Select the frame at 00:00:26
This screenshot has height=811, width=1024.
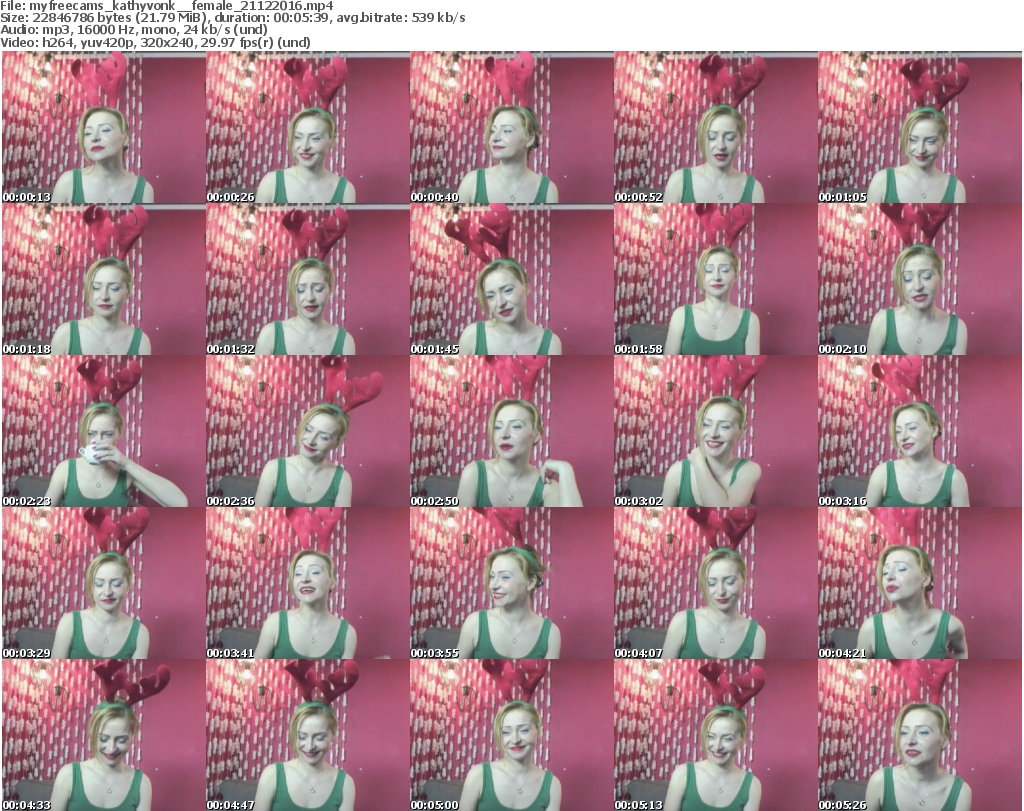coord(306,128)
